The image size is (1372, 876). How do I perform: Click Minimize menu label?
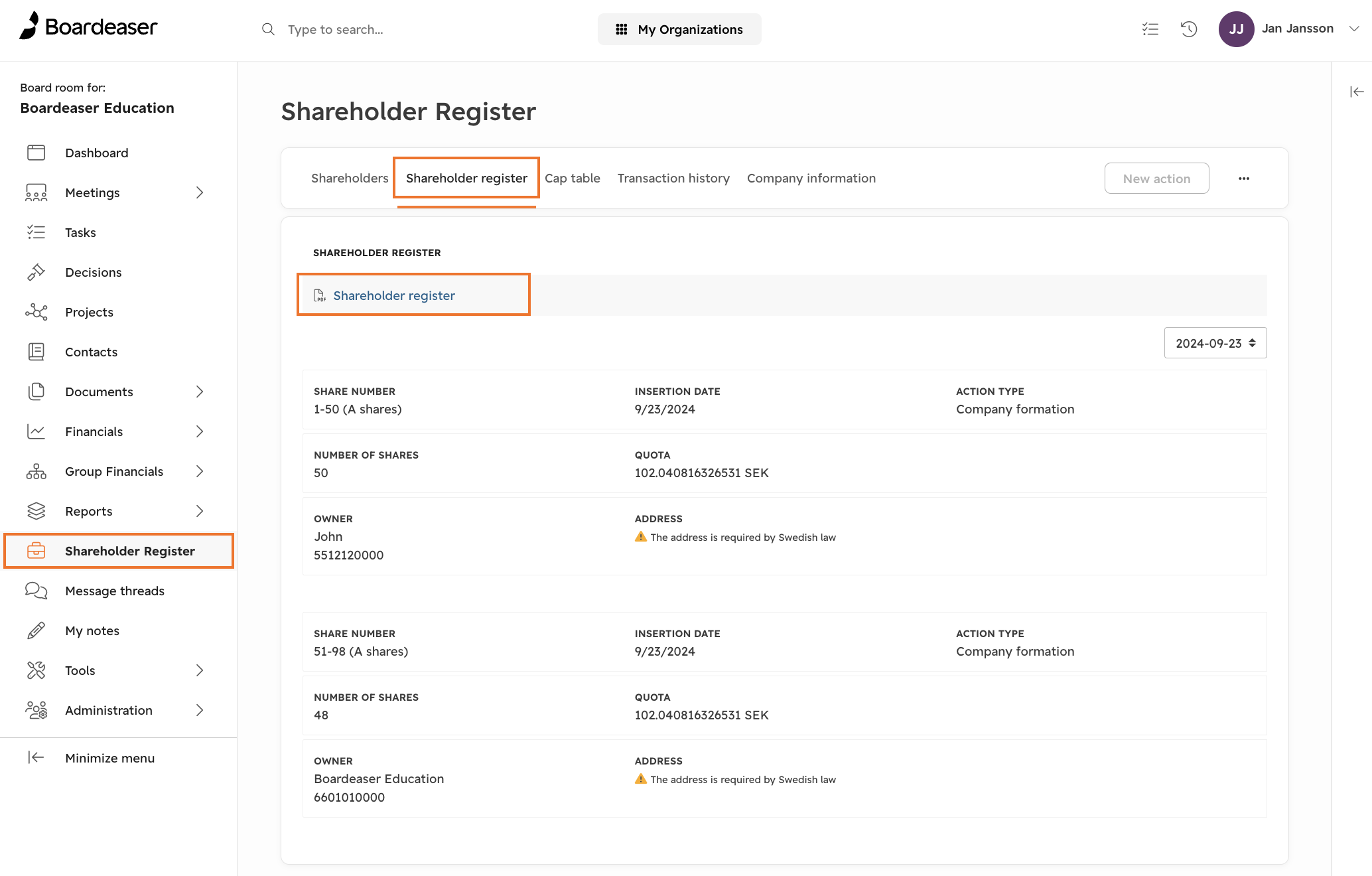coord(110,758)
